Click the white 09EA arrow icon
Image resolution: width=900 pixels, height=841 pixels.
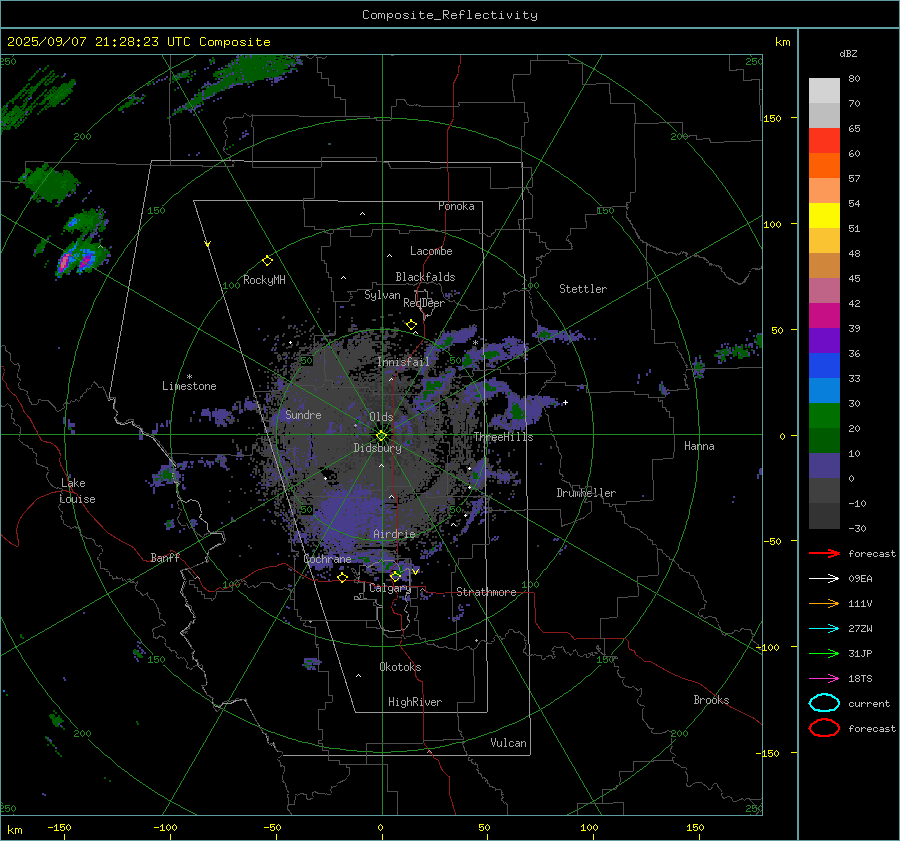(824, 579)
